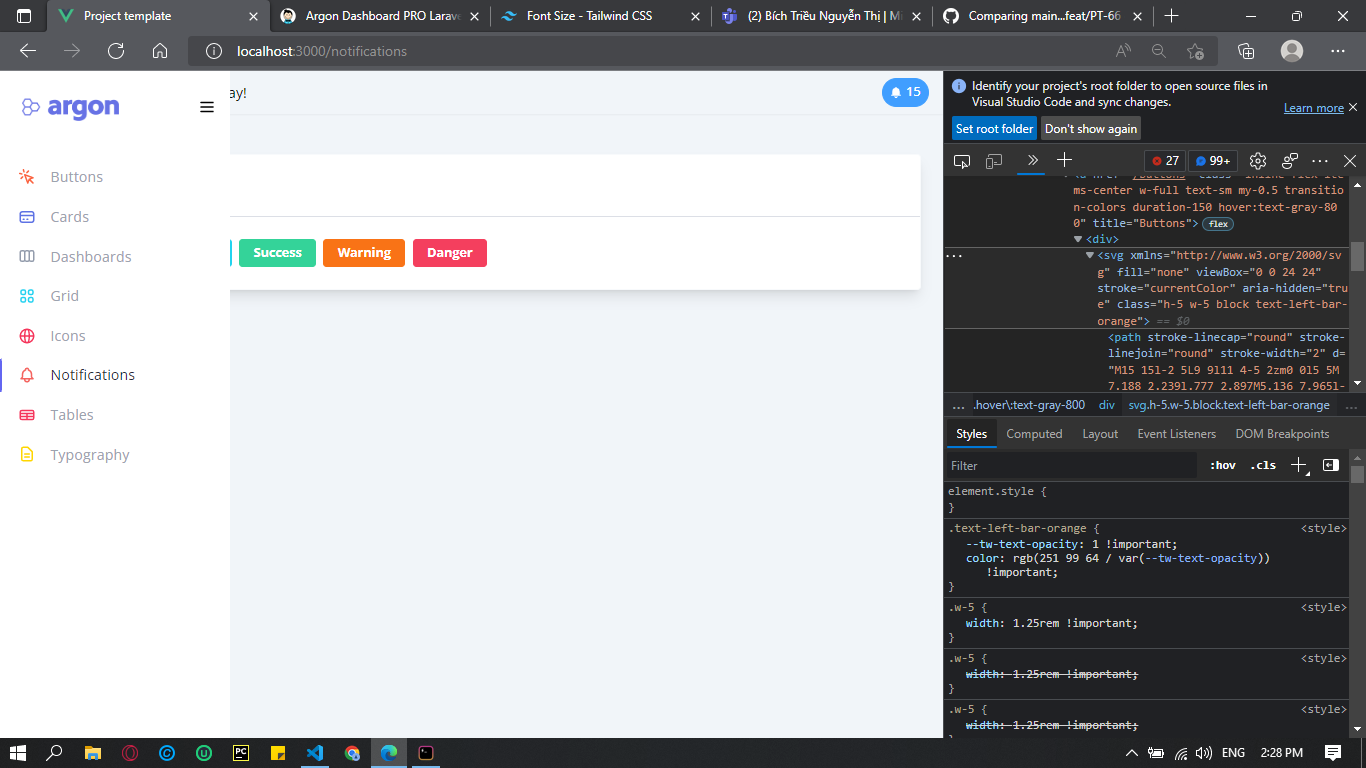Screen dimensions: 1366x768
Task: Add a new style rule
Action: click(x=1298, y=465)
